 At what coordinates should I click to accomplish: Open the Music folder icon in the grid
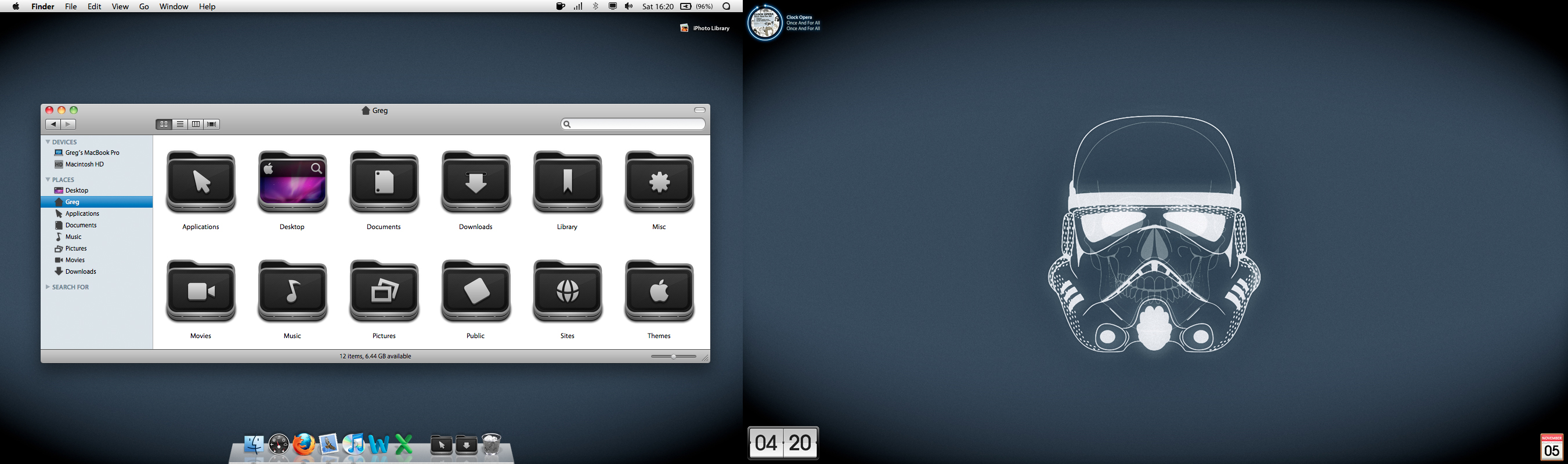(292, 291)
